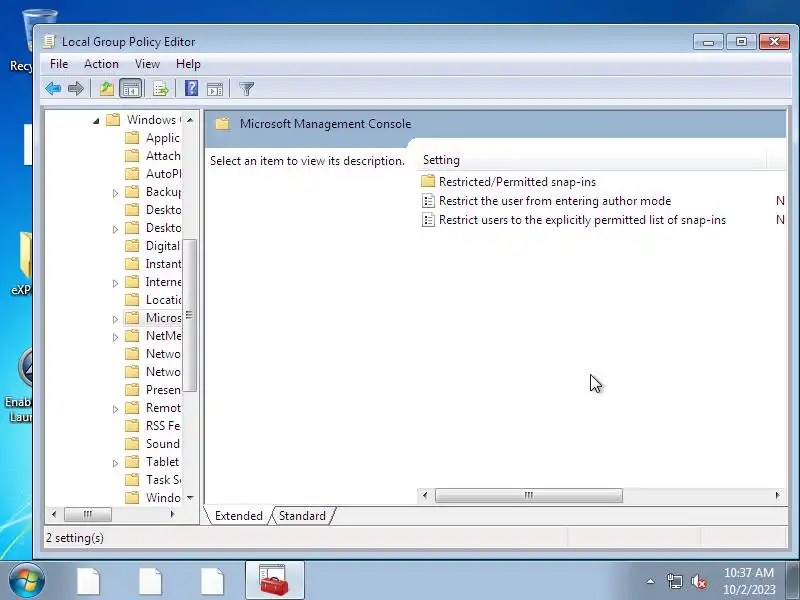Expand the Backup folder node

click(x=115, y=193)
